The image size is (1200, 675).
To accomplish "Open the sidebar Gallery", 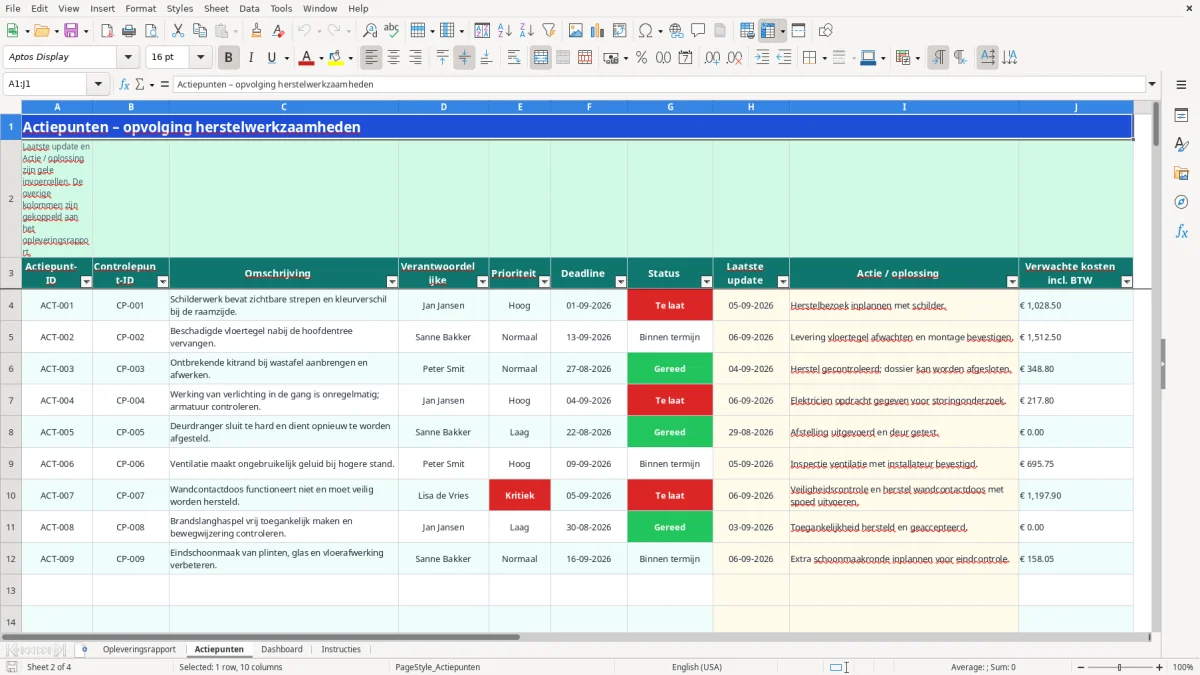I will click(x=1181, y=174).
